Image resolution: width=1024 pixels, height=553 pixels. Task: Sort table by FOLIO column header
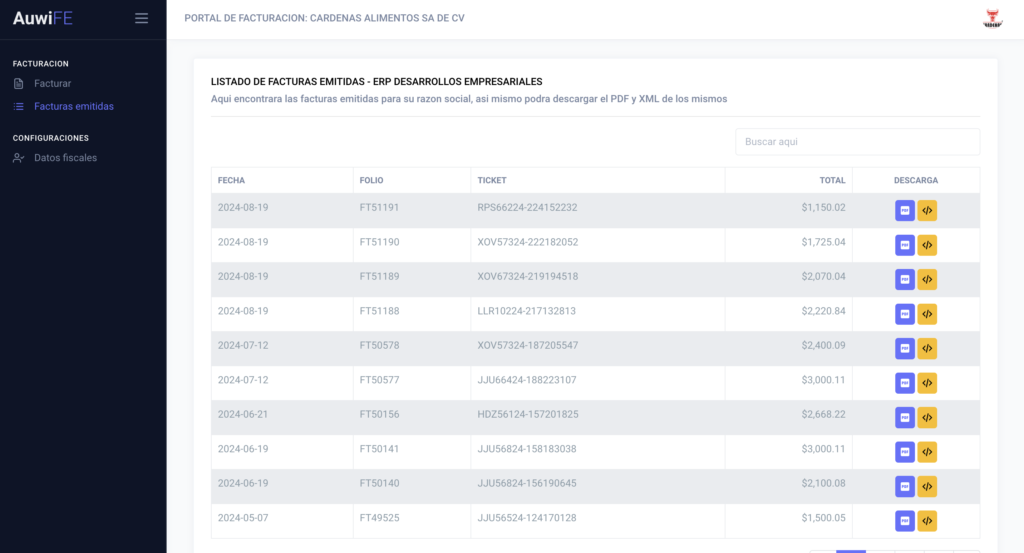(x=371, y=181)
